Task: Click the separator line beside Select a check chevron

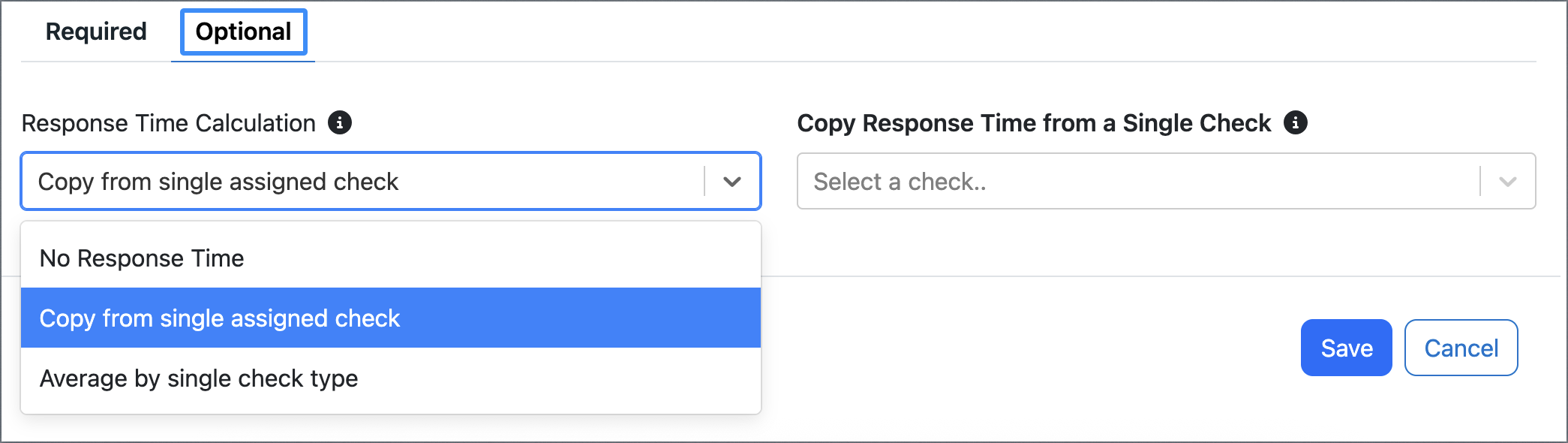Action: [x=1480, y=181]
